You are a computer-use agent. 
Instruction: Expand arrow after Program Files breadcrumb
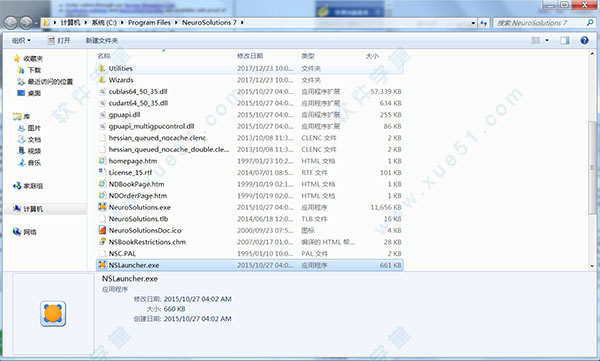click(176, 23)
